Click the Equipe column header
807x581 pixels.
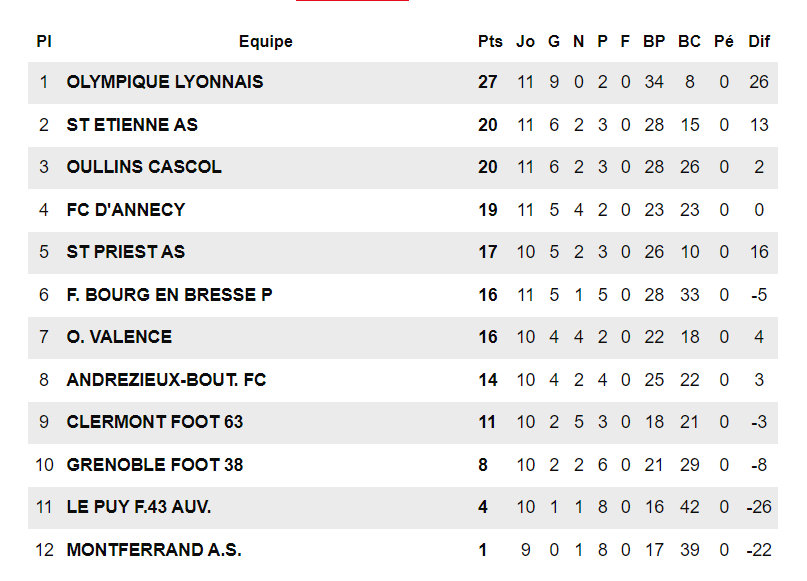(x=266, y=42)
